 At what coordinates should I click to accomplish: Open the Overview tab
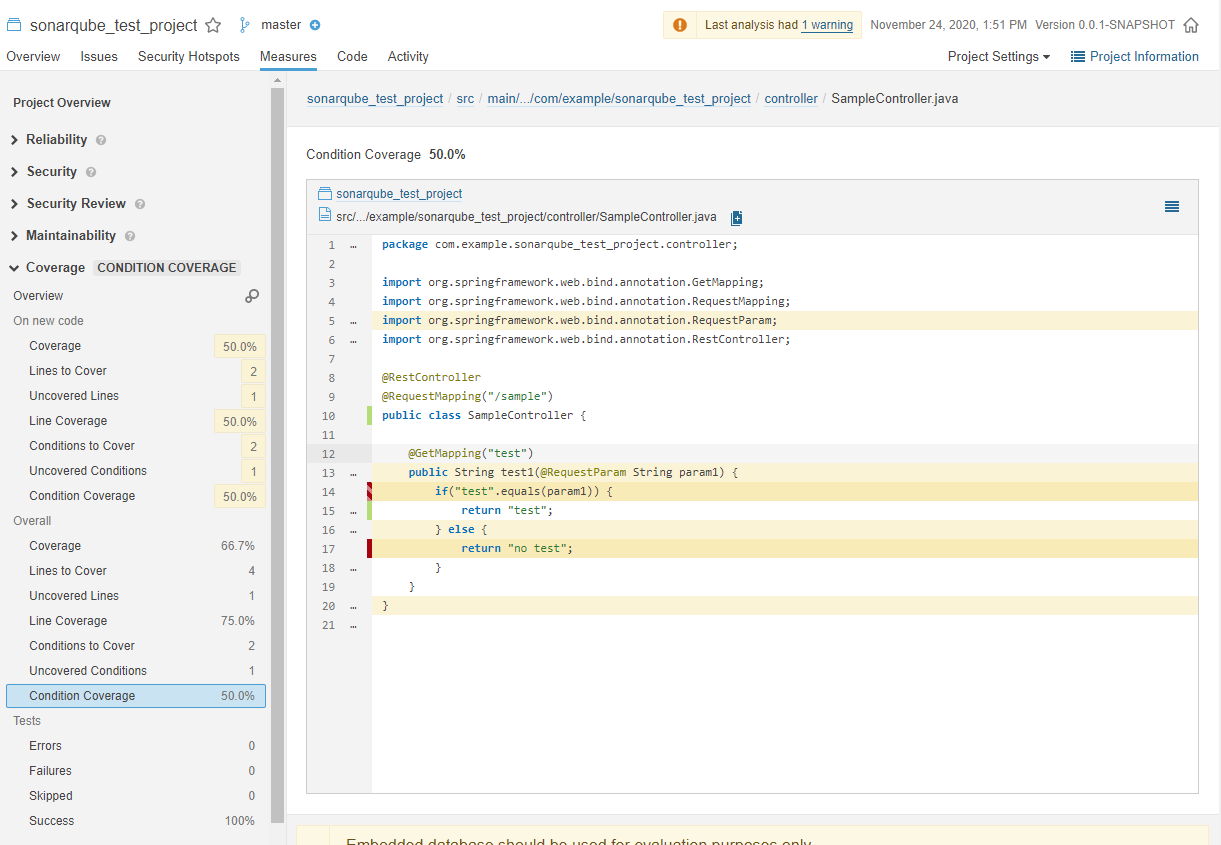click(x=33, y=57)
